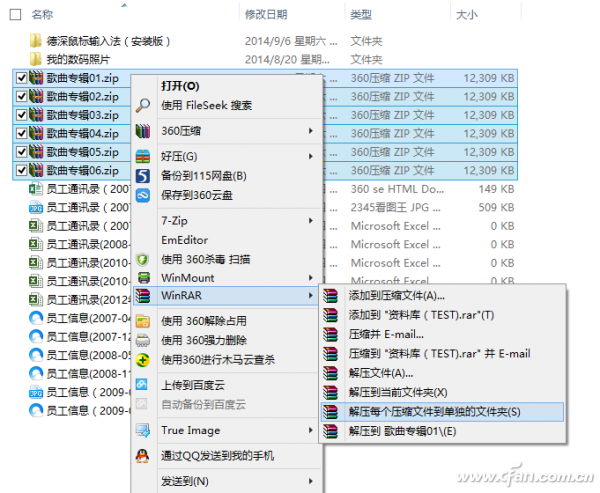Click the 360云盘 cloud icon
The image size is (600, 493).
[x=143, y=196]
